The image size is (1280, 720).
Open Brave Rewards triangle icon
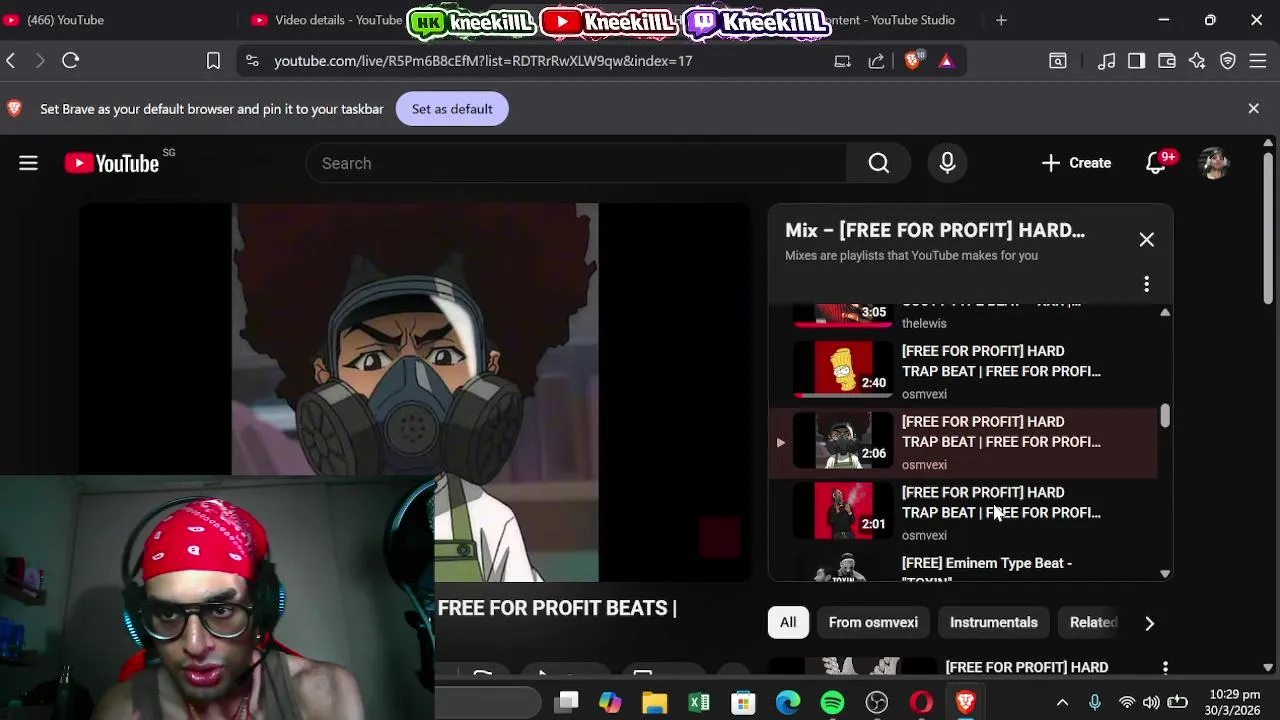pyautogui.click(x=946, y=61)
